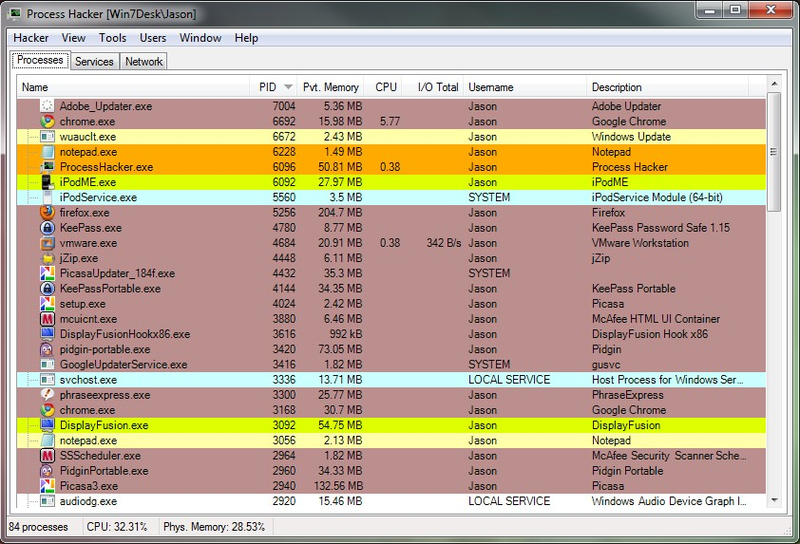Click the pidgin-portable.exe icon

pos(47,349)
